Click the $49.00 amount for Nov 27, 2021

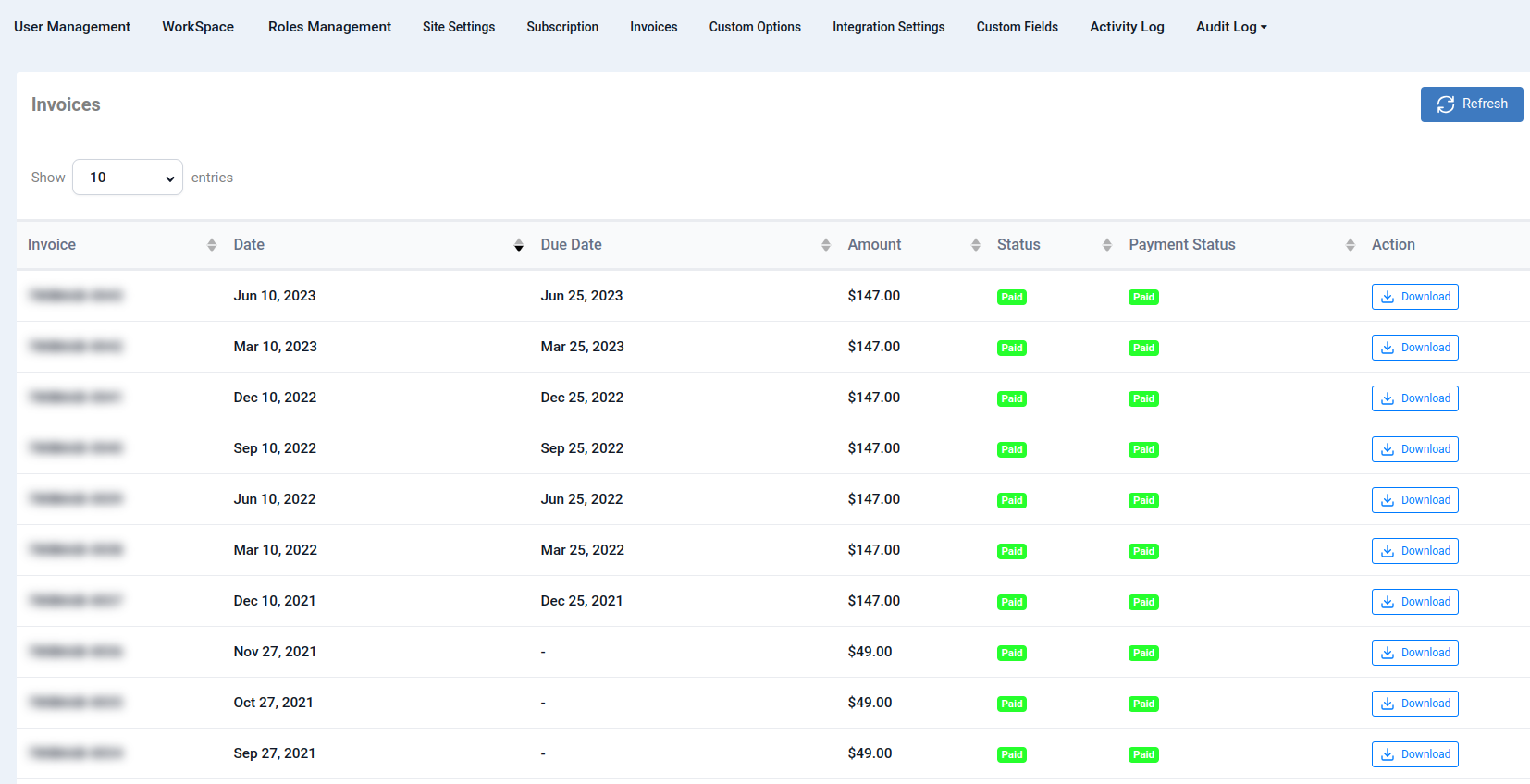[870, 652]
